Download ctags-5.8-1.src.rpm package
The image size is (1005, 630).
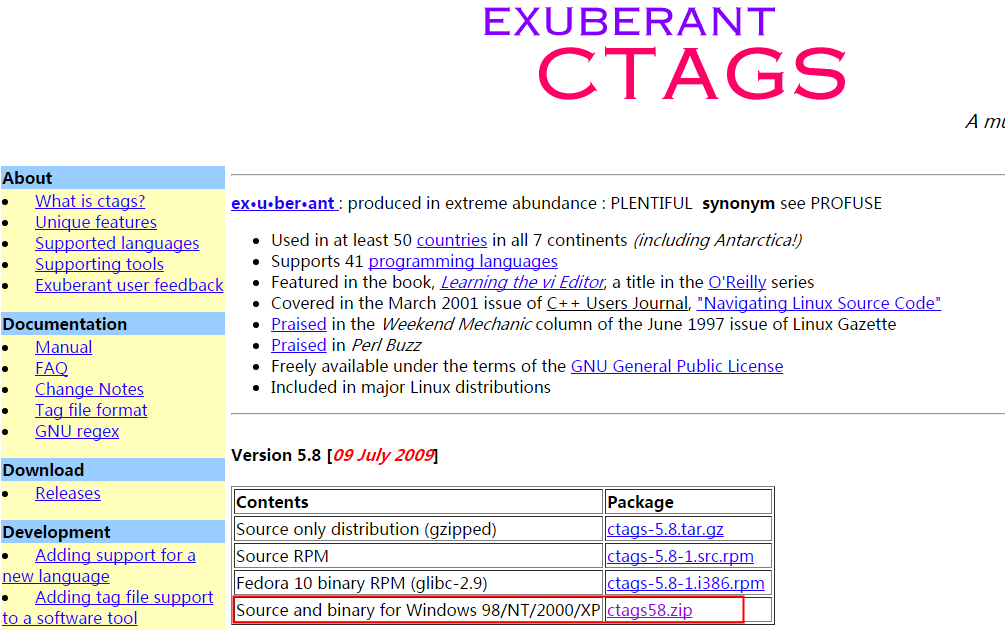pyautogui.click(x=680, y=556)
